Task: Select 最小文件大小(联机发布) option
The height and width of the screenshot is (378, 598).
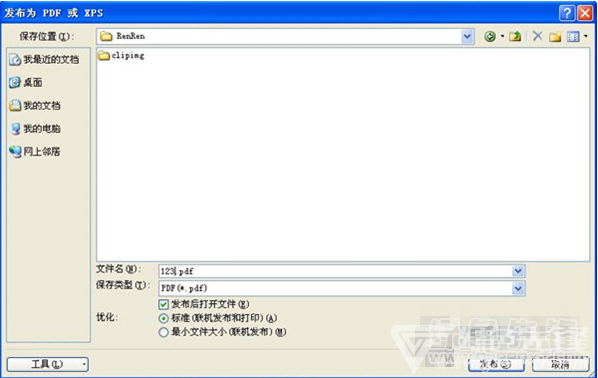Action: 164,332
